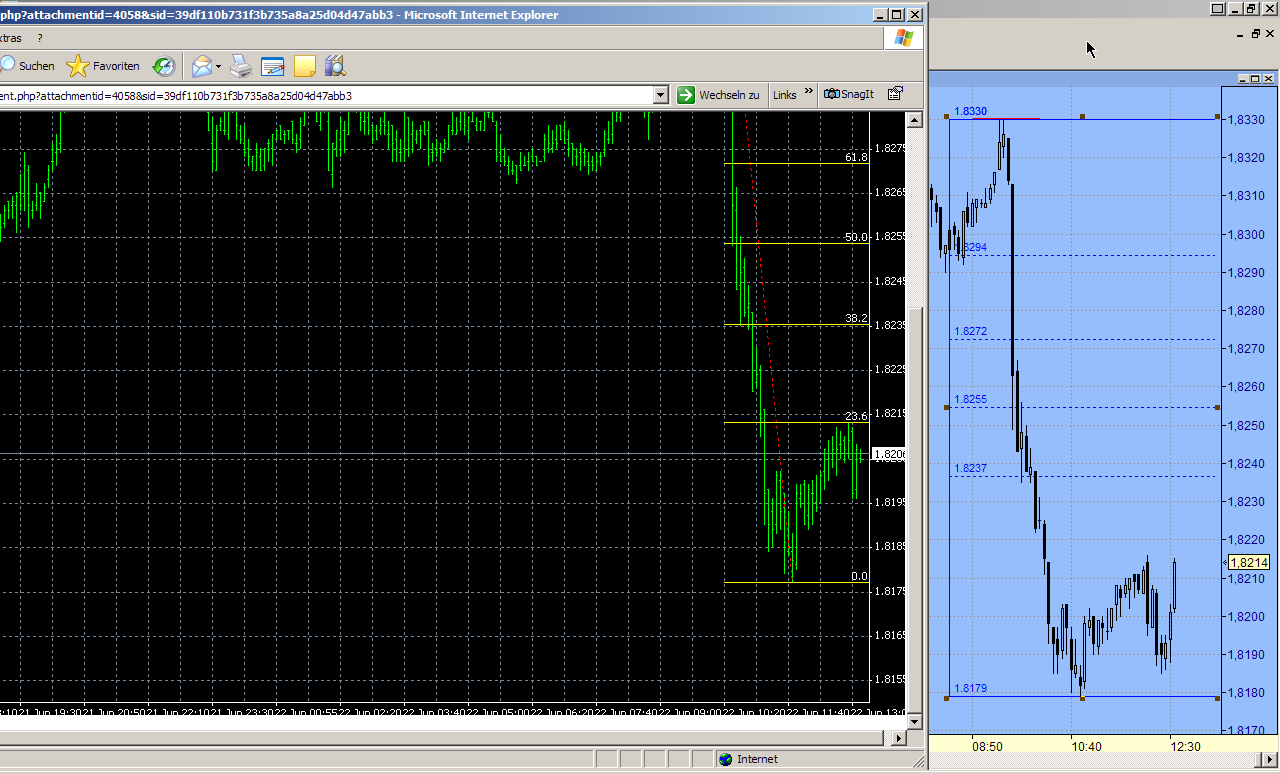Image resolution: width=1280 pixels, height=774 pixels.
Task: Click the middle-left handle at 1.8255 level
Action: (x=947, y=407)
